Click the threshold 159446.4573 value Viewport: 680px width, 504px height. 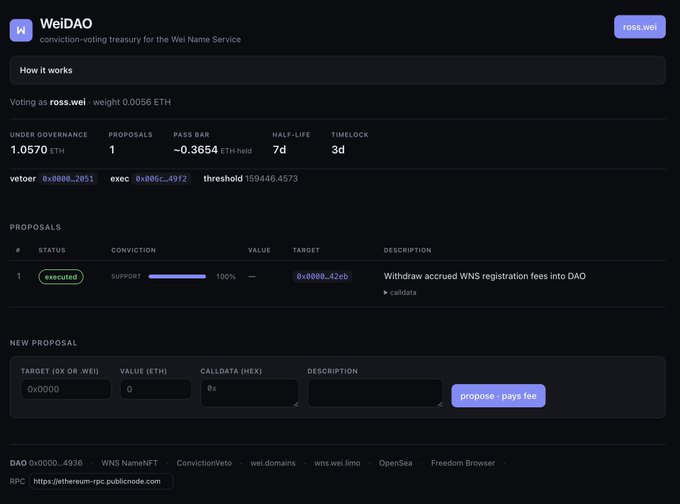pos(271,179)
